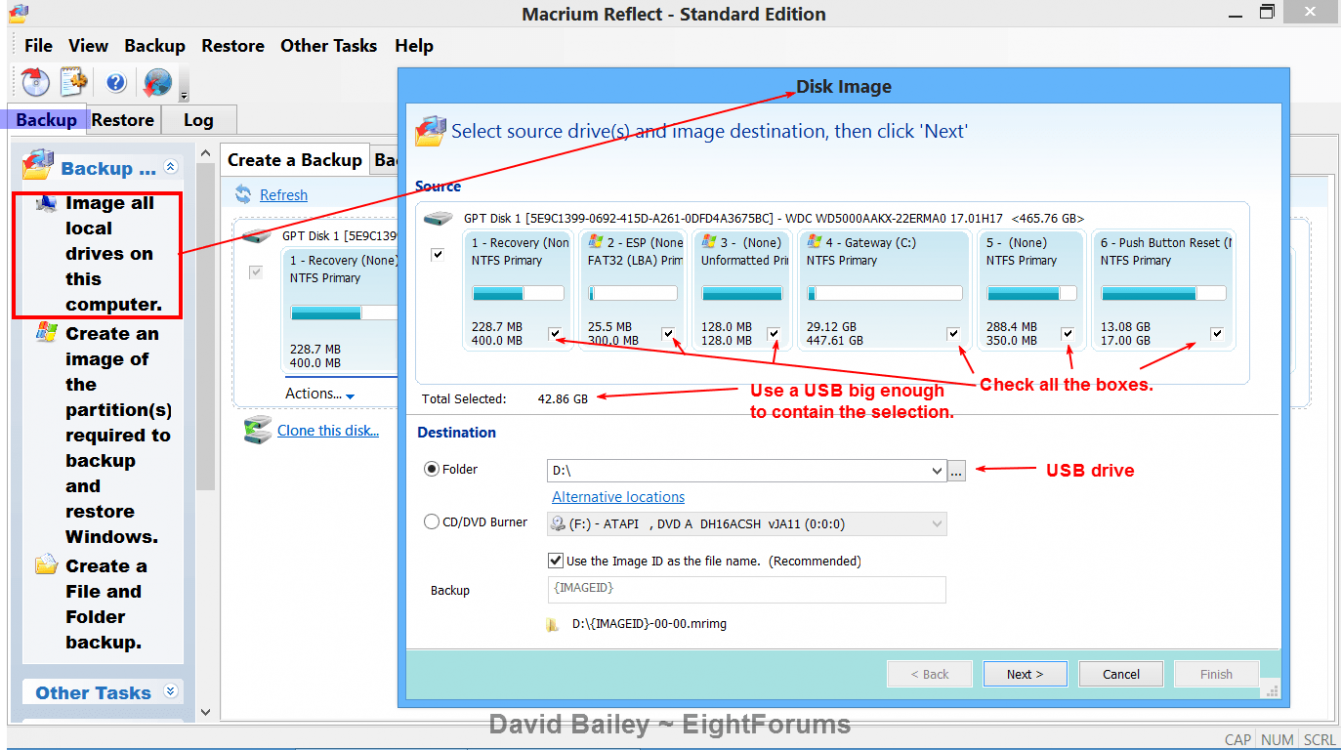Viewport: 1341px width, 750px height.
Task: Click the File and Folder backup icon
Action: tap(46, 565)
